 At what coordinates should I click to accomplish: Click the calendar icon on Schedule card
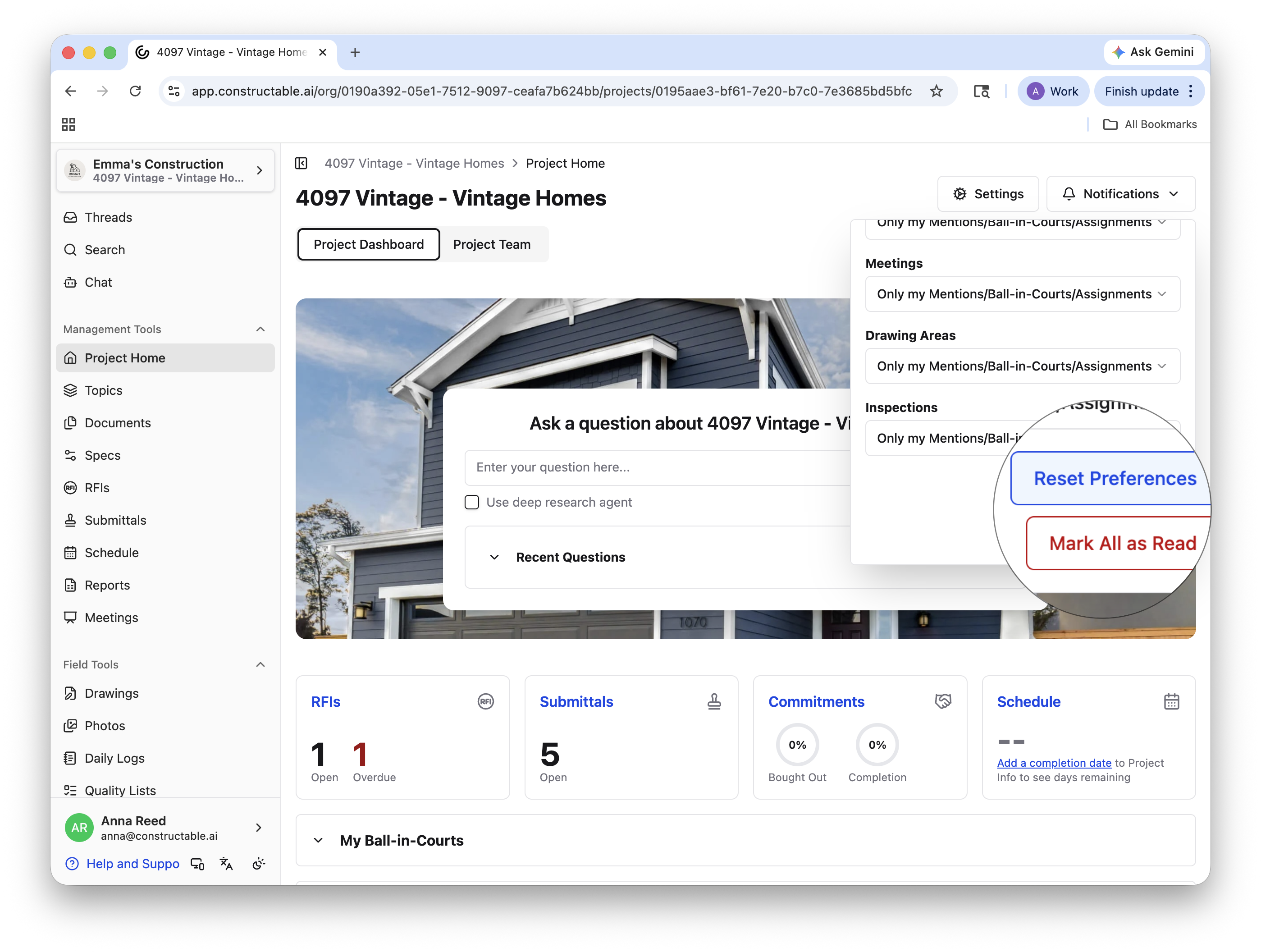[1171, 702]
